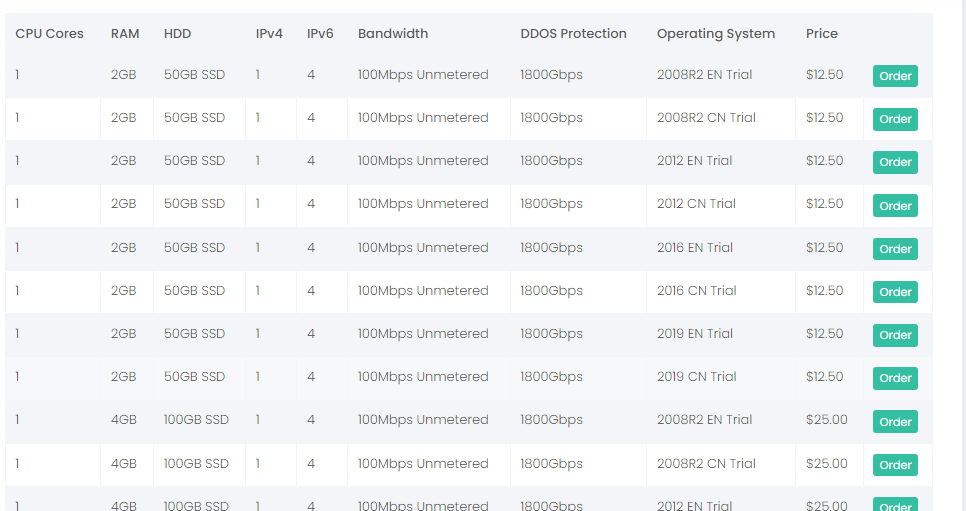Image resolution: width=966 pixels, height=511 pixels.
Task: Order the 2GB 2012 CN Trial plan
Action: [895, 206]
